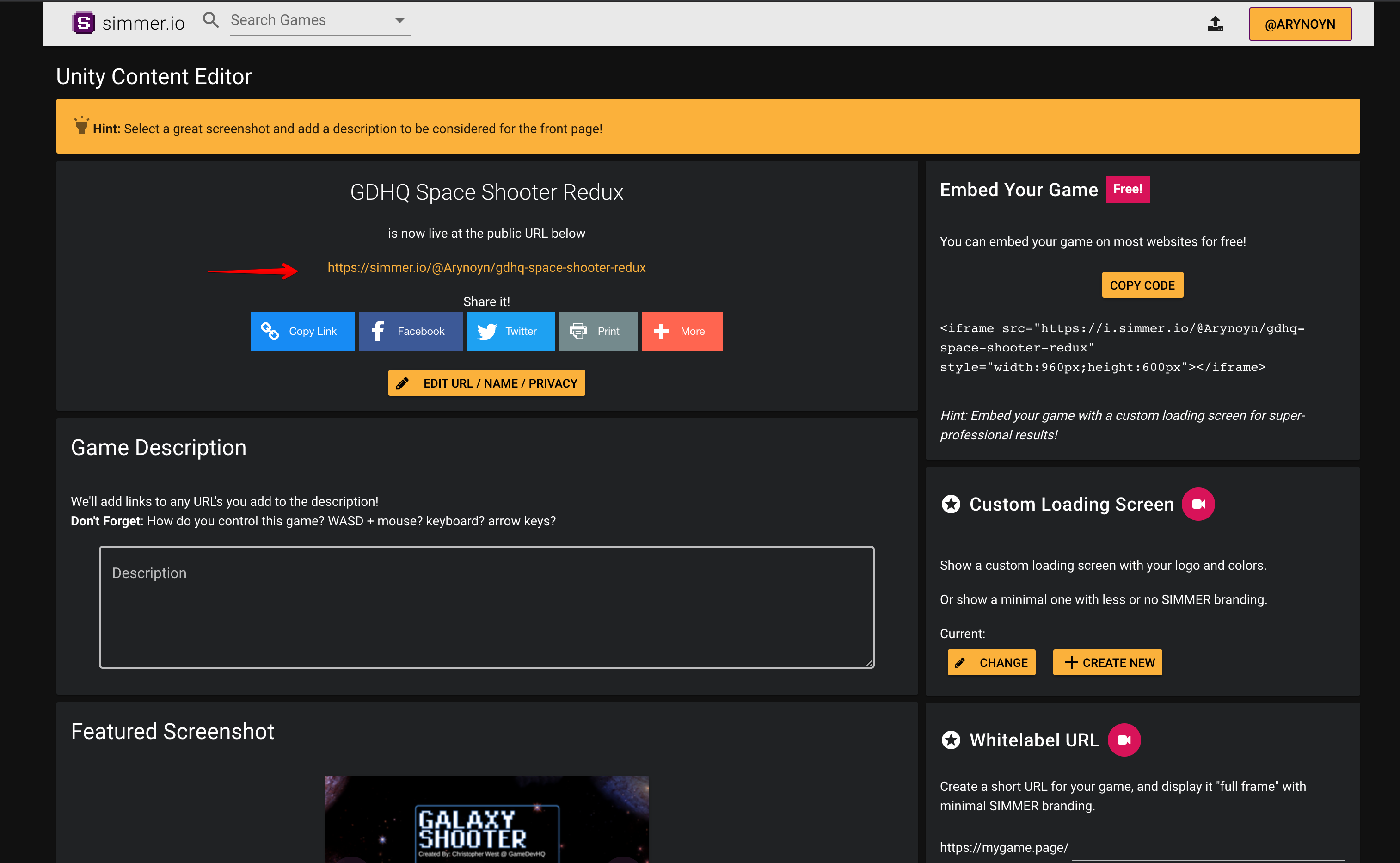
Task: Click the Free! badge
Action: (x=1128, y=189)
